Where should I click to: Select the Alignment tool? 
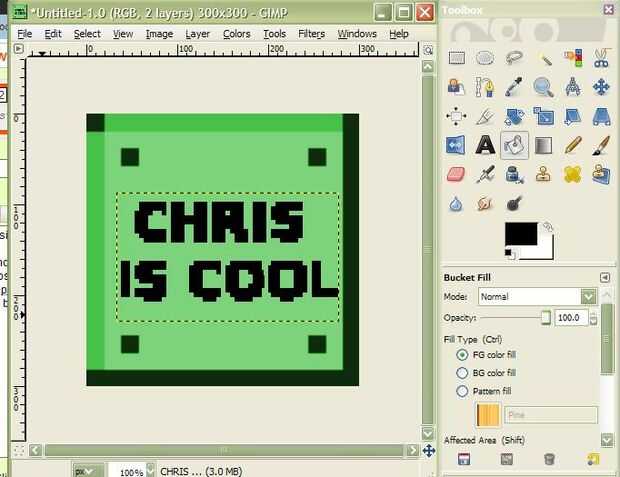[x=457, y=116]
